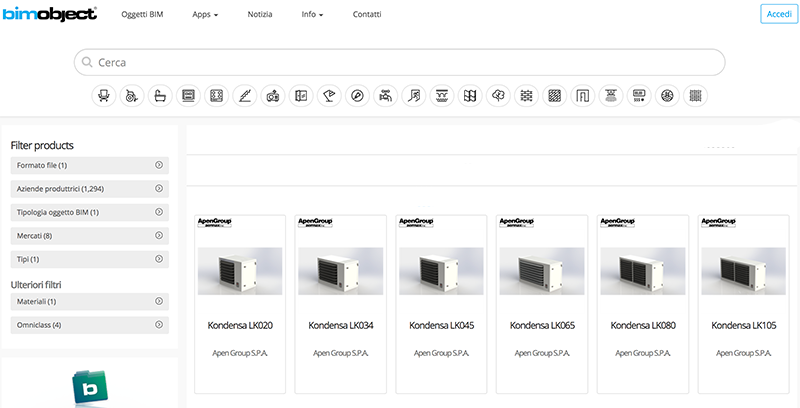The width and height of the screenshot is (800, 408).
Task: Select the door category icon
Action: [301, 96]
